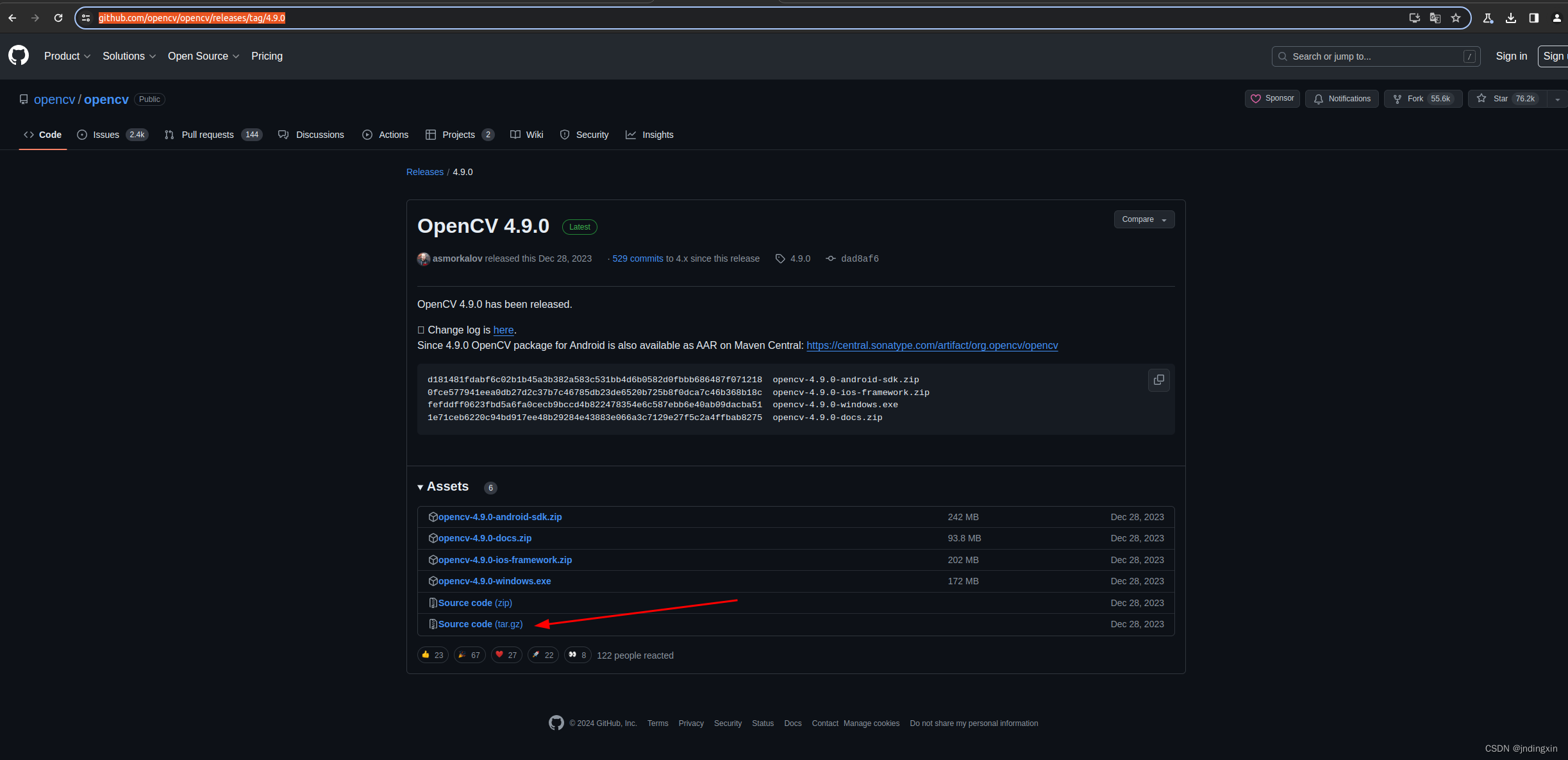
Task: Toggle the heart reaction showing 27
Action: point(506,655)
